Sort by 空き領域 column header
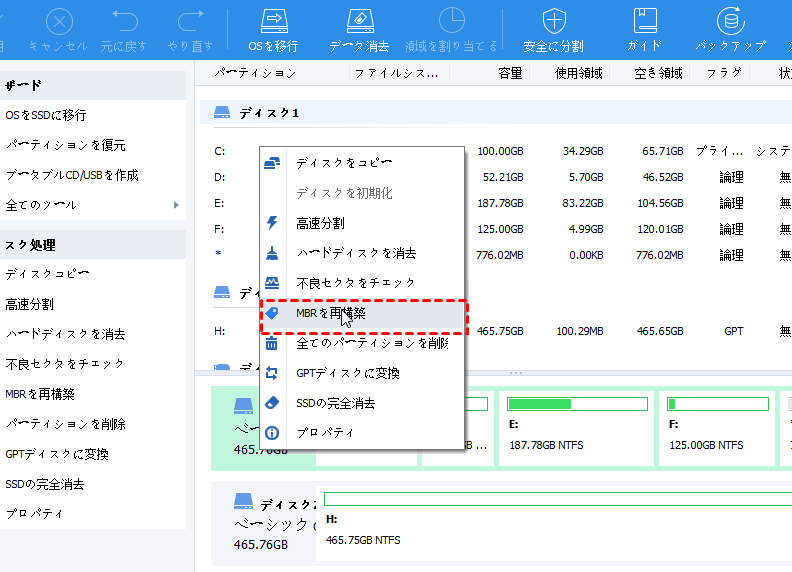The image size is (792, 572). 658,73
